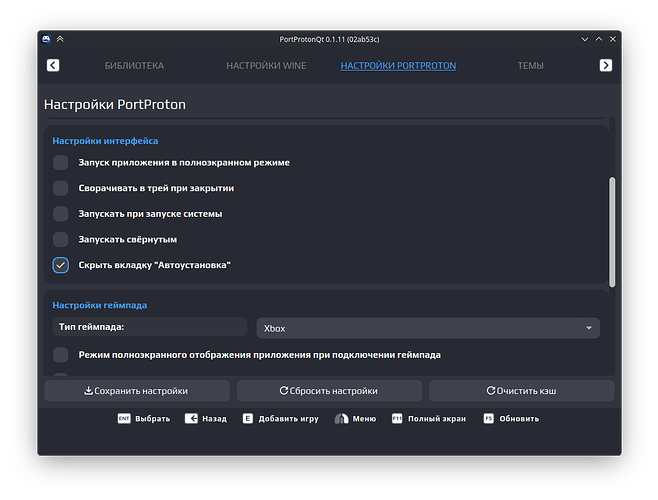The image size is (658, 500).
Task: Click the right tab navigation arrow
Action: [606, 65]
